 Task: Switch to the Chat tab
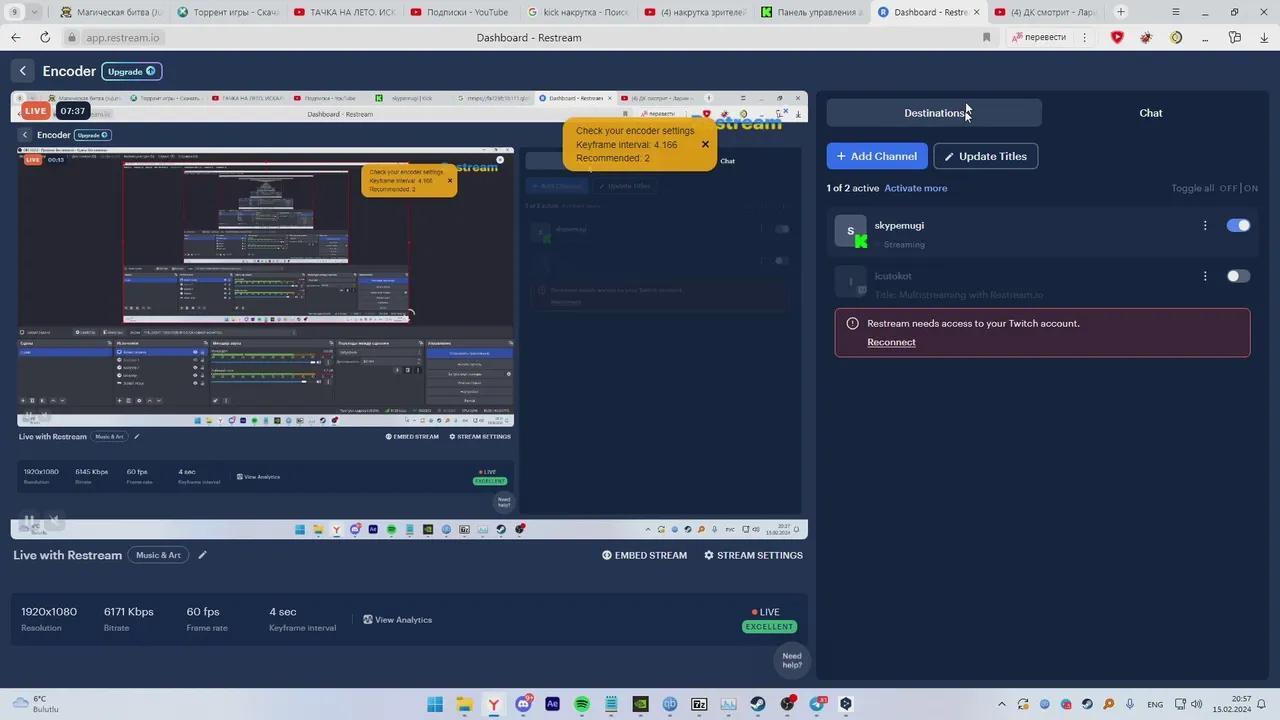click(1150, 113)
